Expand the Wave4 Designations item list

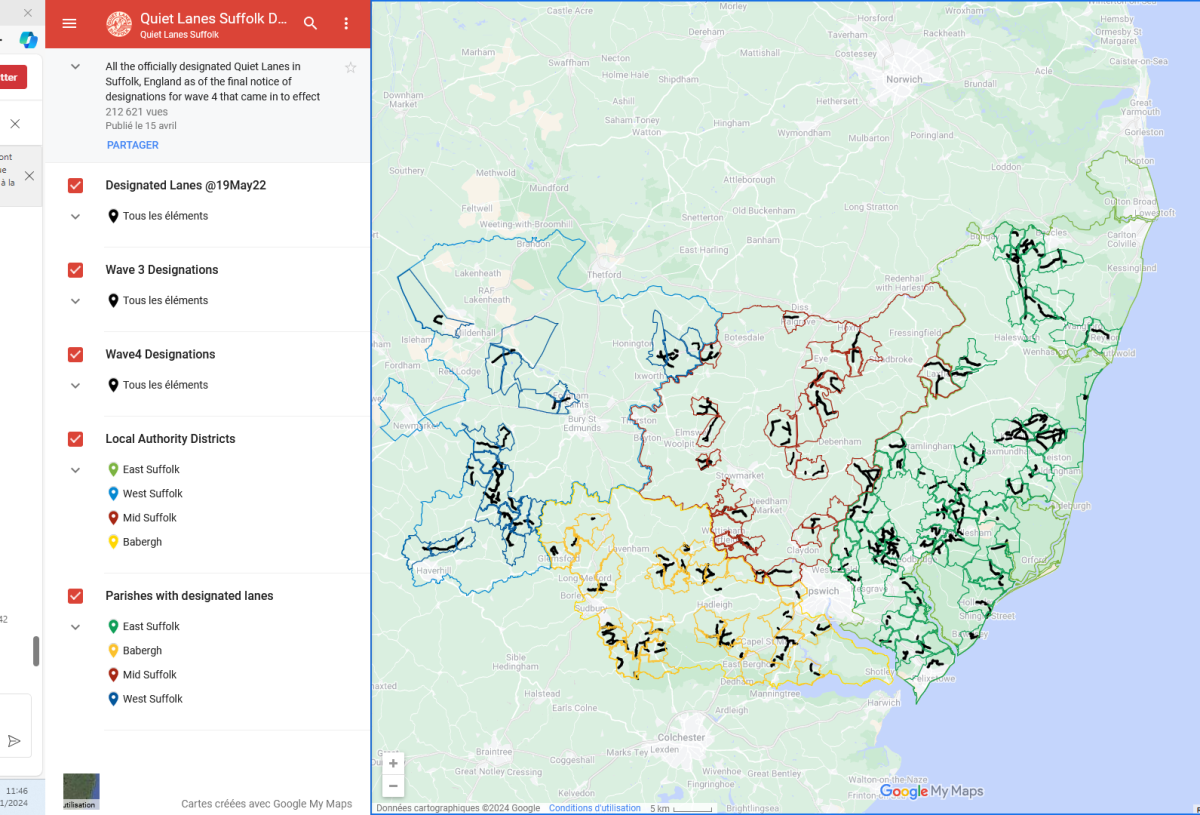pyautogui.click(x=75, y=385)
